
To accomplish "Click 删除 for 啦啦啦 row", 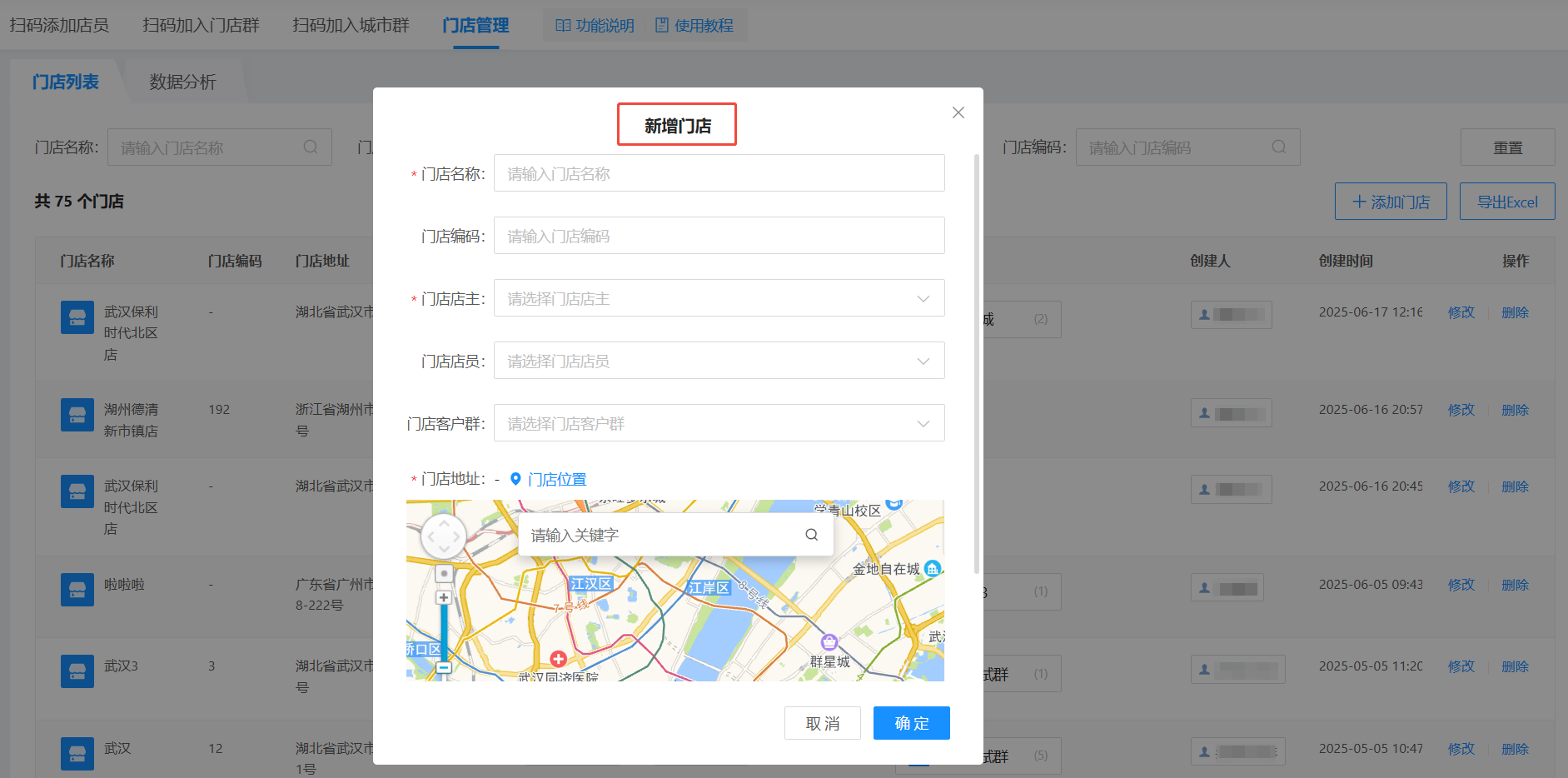I will tap(1516, 585).
